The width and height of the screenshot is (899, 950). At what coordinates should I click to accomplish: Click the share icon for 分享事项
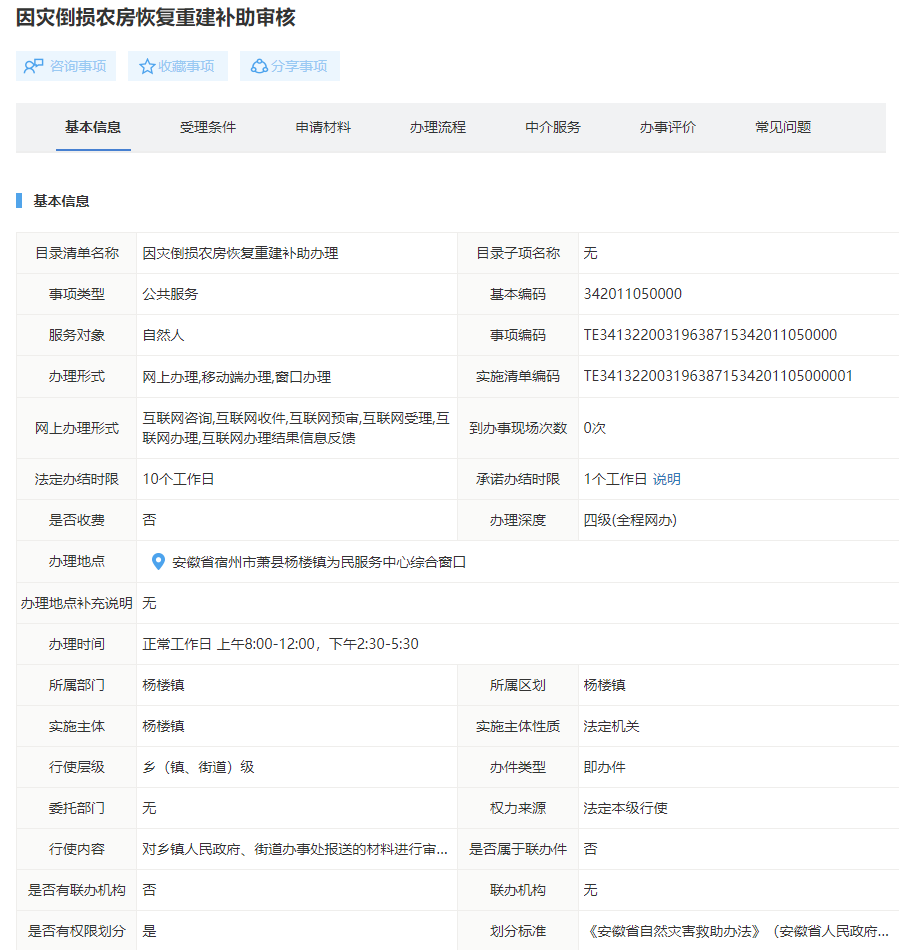click(259, 66)
